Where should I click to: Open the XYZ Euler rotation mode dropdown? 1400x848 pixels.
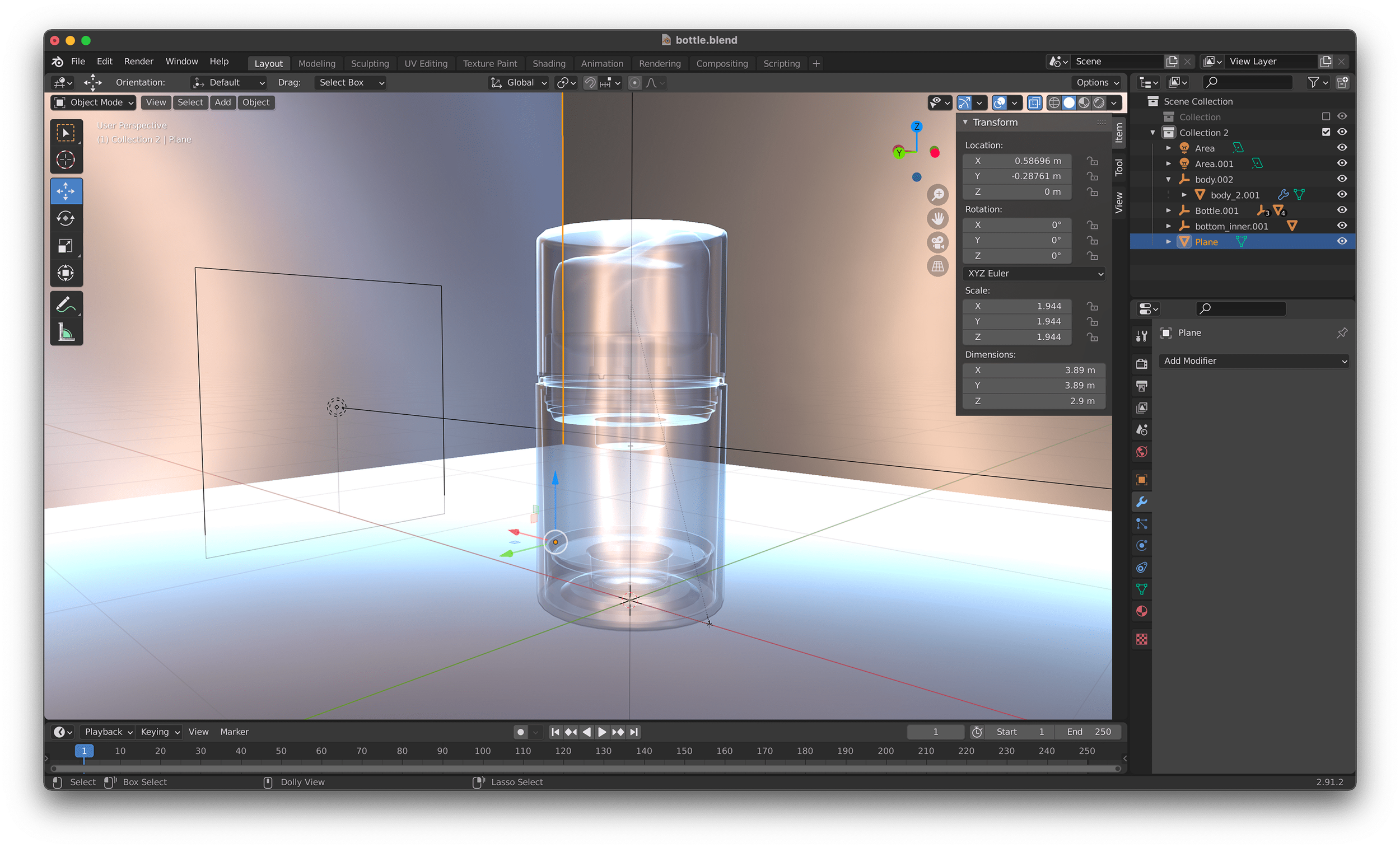pyautogui.click(x=1034, y=273)
